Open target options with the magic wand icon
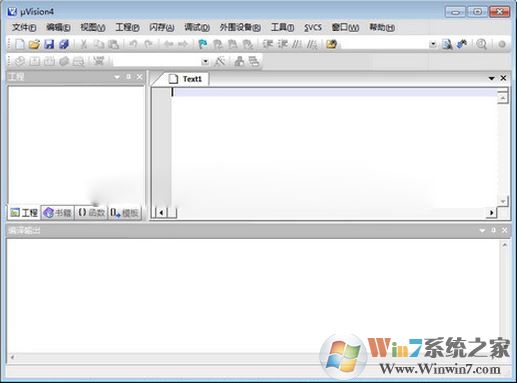The image size is (517, 383). point(220,61)
